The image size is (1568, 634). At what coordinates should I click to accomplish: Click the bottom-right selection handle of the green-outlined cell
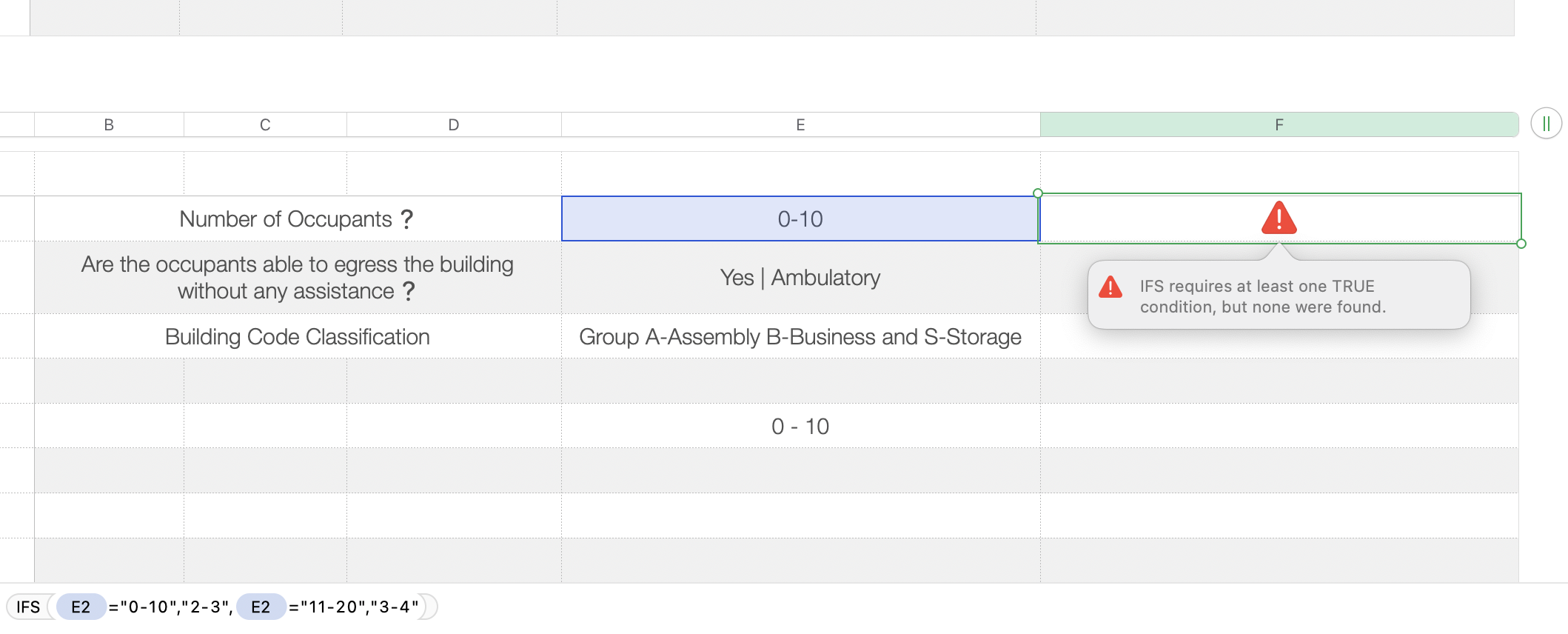click(1521, 244)
